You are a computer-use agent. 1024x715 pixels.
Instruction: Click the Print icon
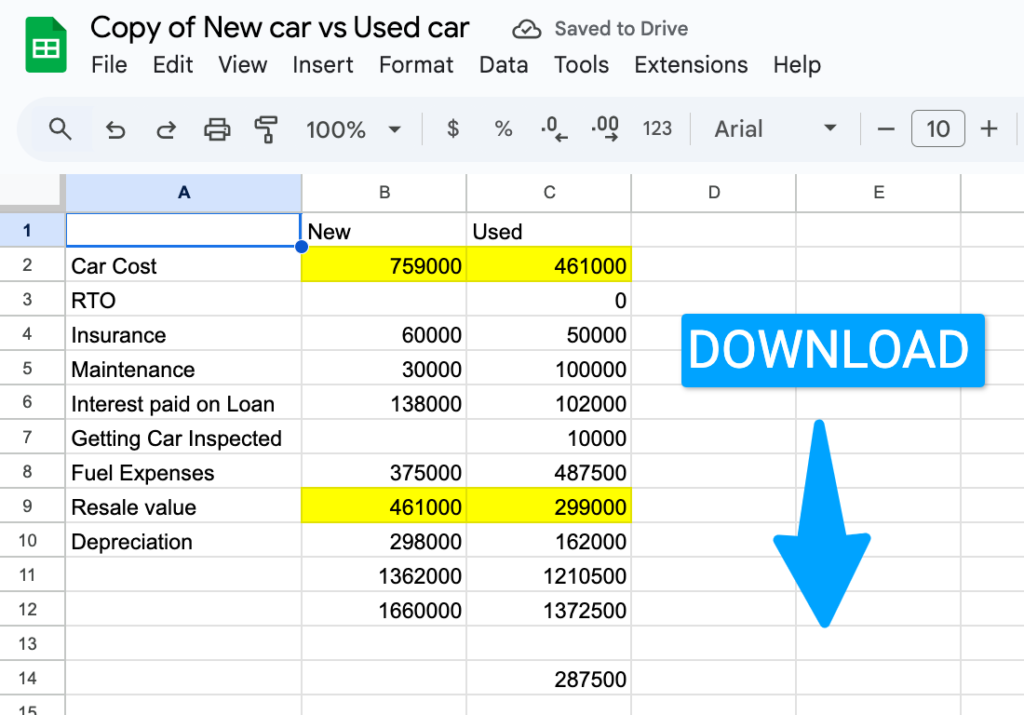[x=216, y=129]
